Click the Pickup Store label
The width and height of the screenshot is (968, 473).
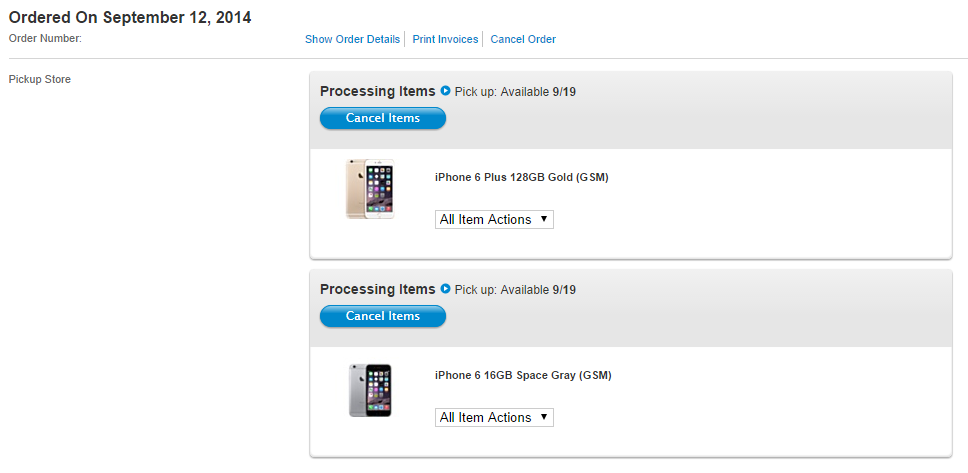pyautogui.click(x=39, y=79)
